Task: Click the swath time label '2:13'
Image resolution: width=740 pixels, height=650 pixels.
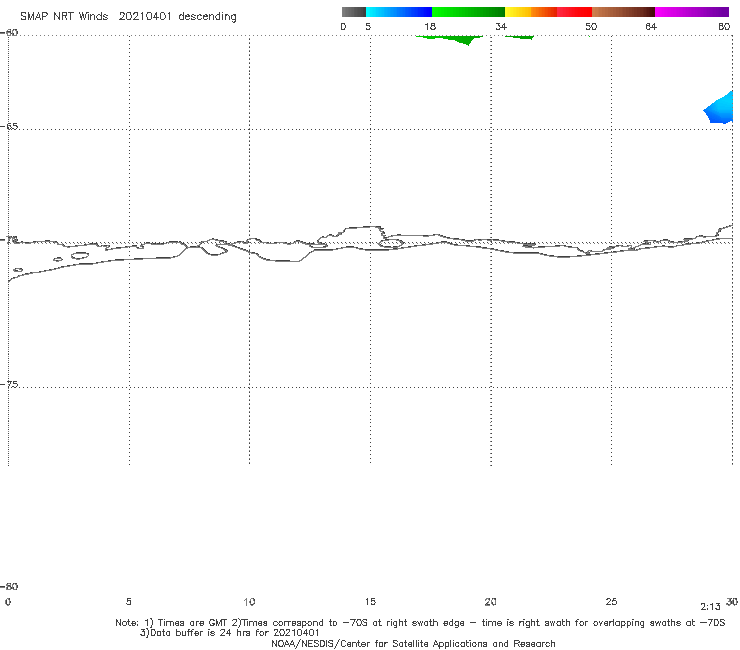Action: tap(710, 607)
